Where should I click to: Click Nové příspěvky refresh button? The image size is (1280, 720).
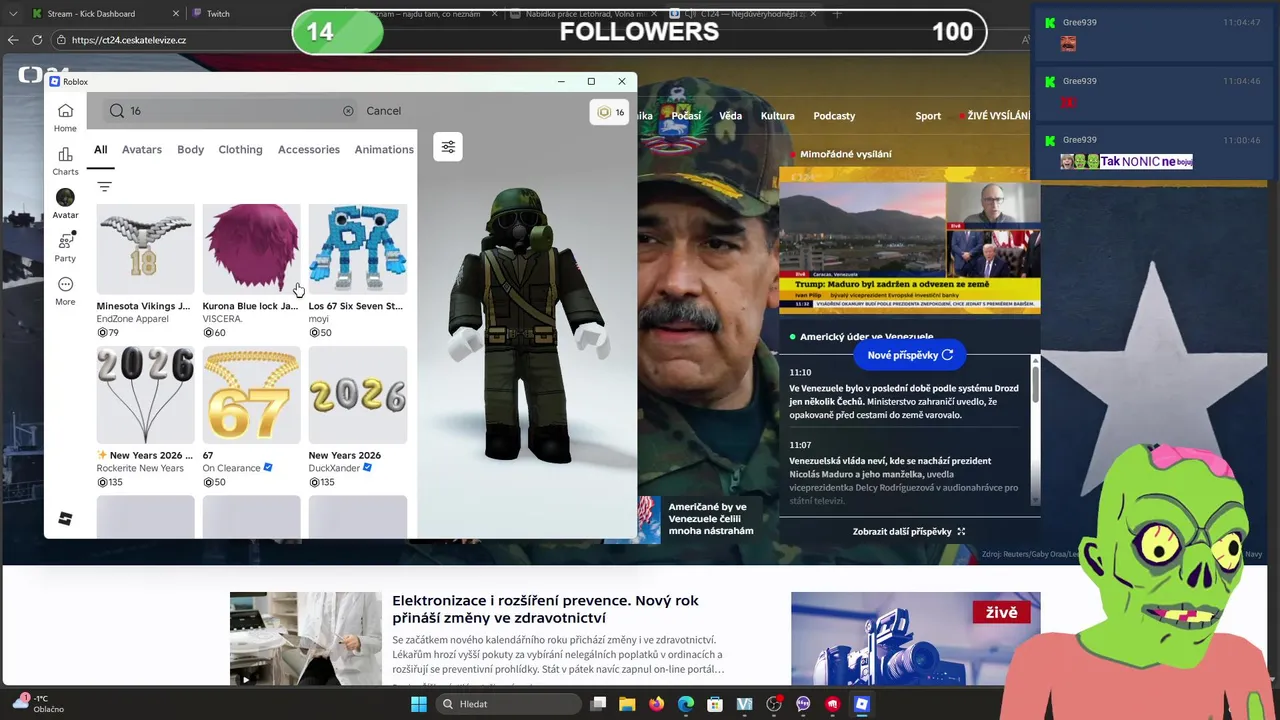[x=910, y=355]
